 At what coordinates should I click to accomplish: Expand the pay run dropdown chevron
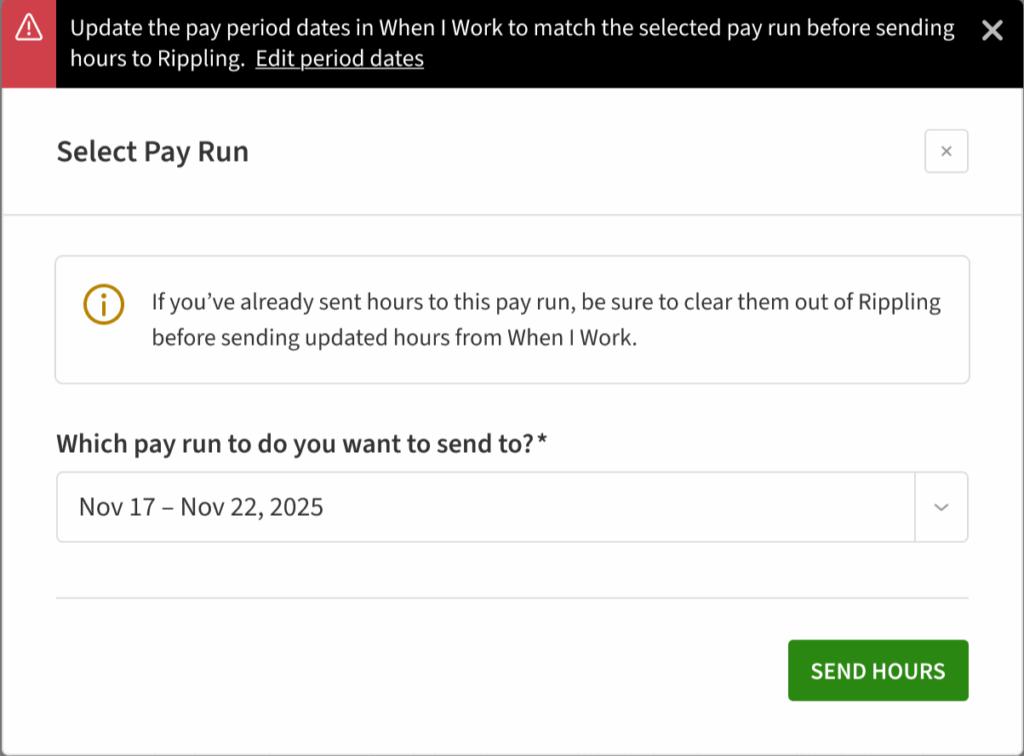[x=941, y=507]
